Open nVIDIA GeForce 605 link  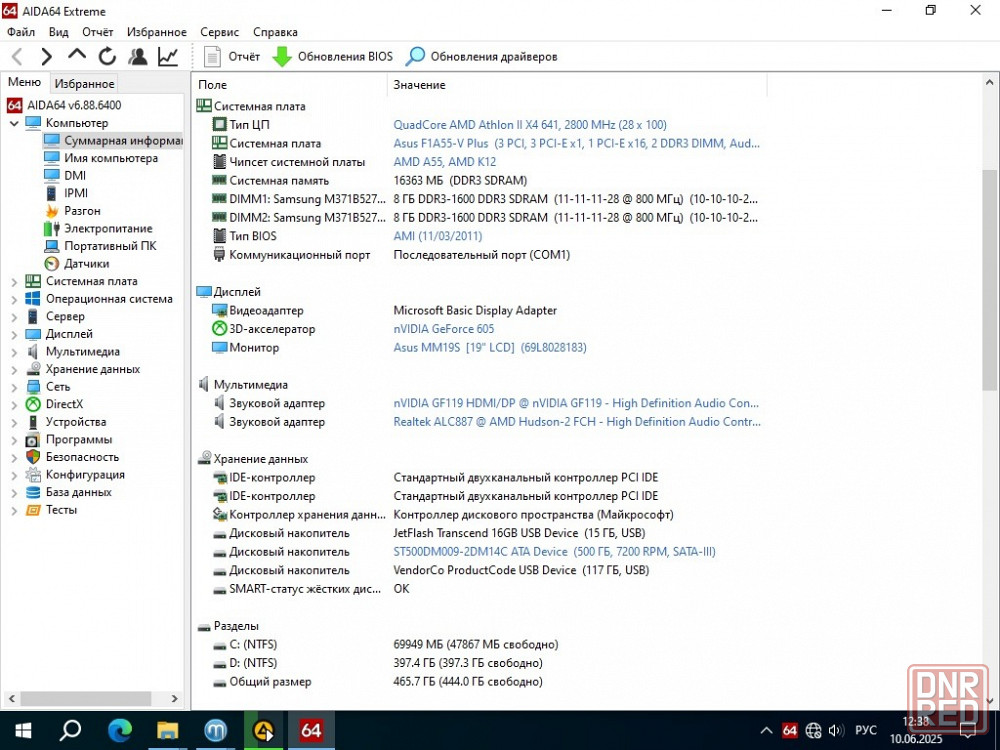(444, 329)
